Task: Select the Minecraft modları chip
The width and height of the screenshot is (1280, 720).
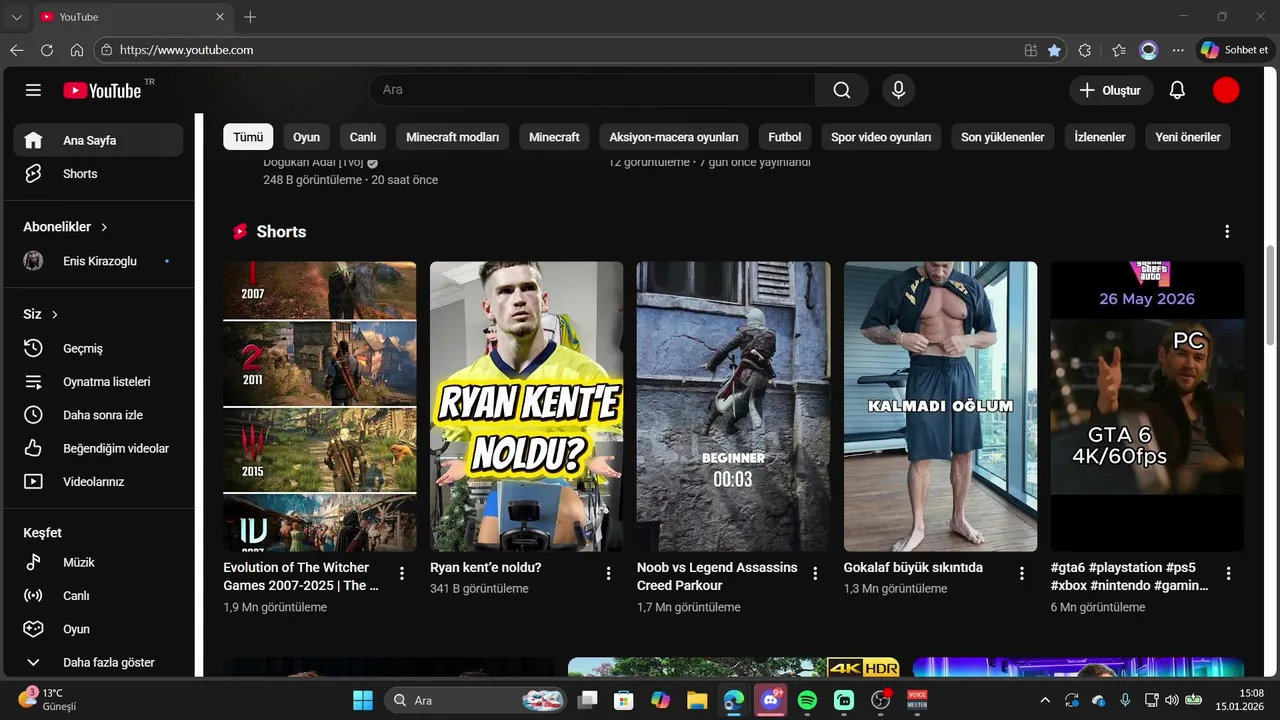Action: pos(452,137)
